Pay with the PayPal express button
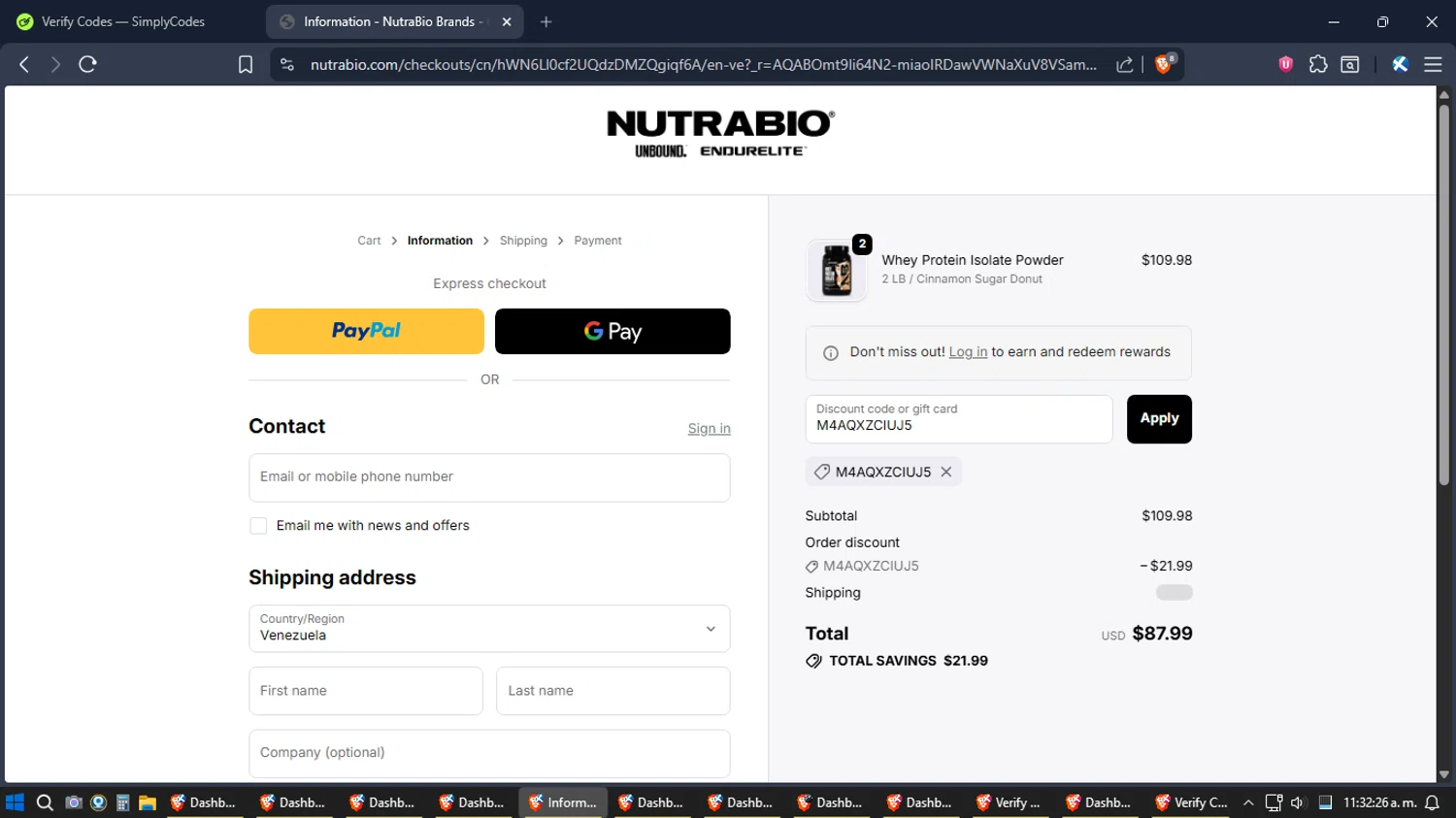The height and width of the screenshot is (818, 1456). 366,331
